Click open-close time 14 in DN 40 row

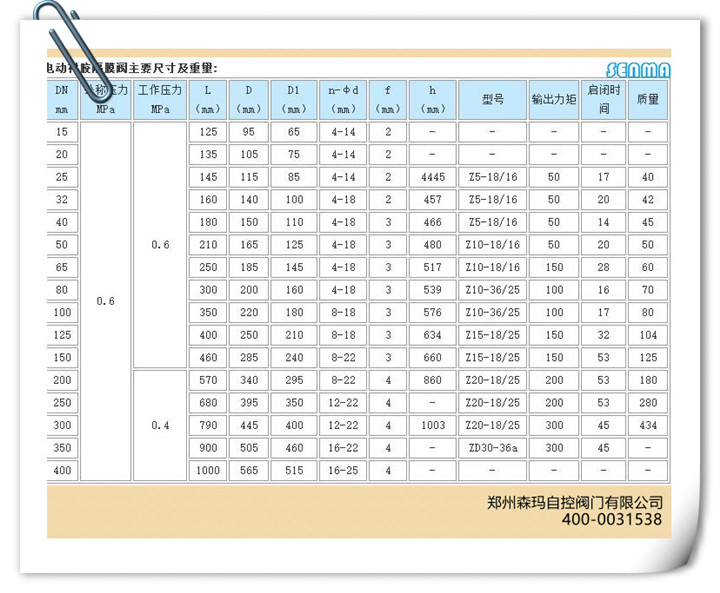coord(603,222)
